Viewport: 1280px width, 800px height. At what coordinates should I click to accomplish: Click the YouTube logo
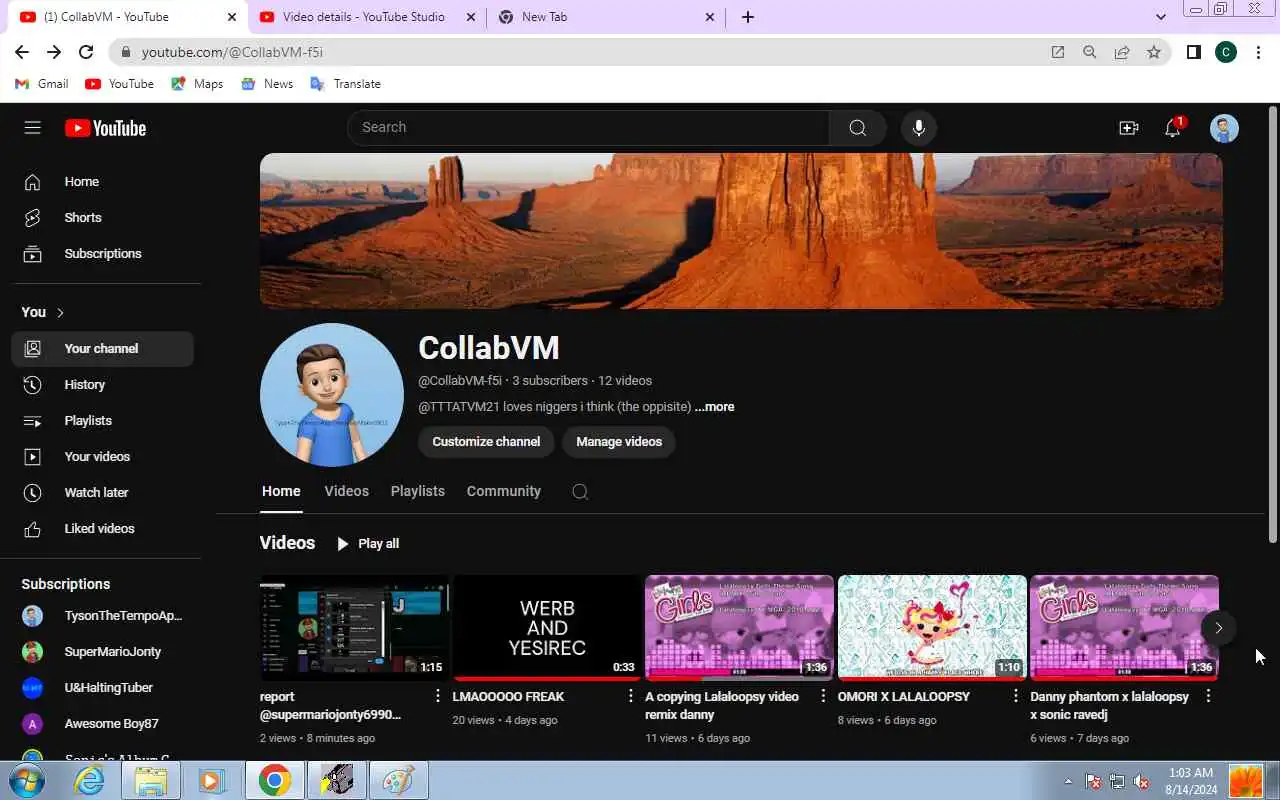pos(105,128)
